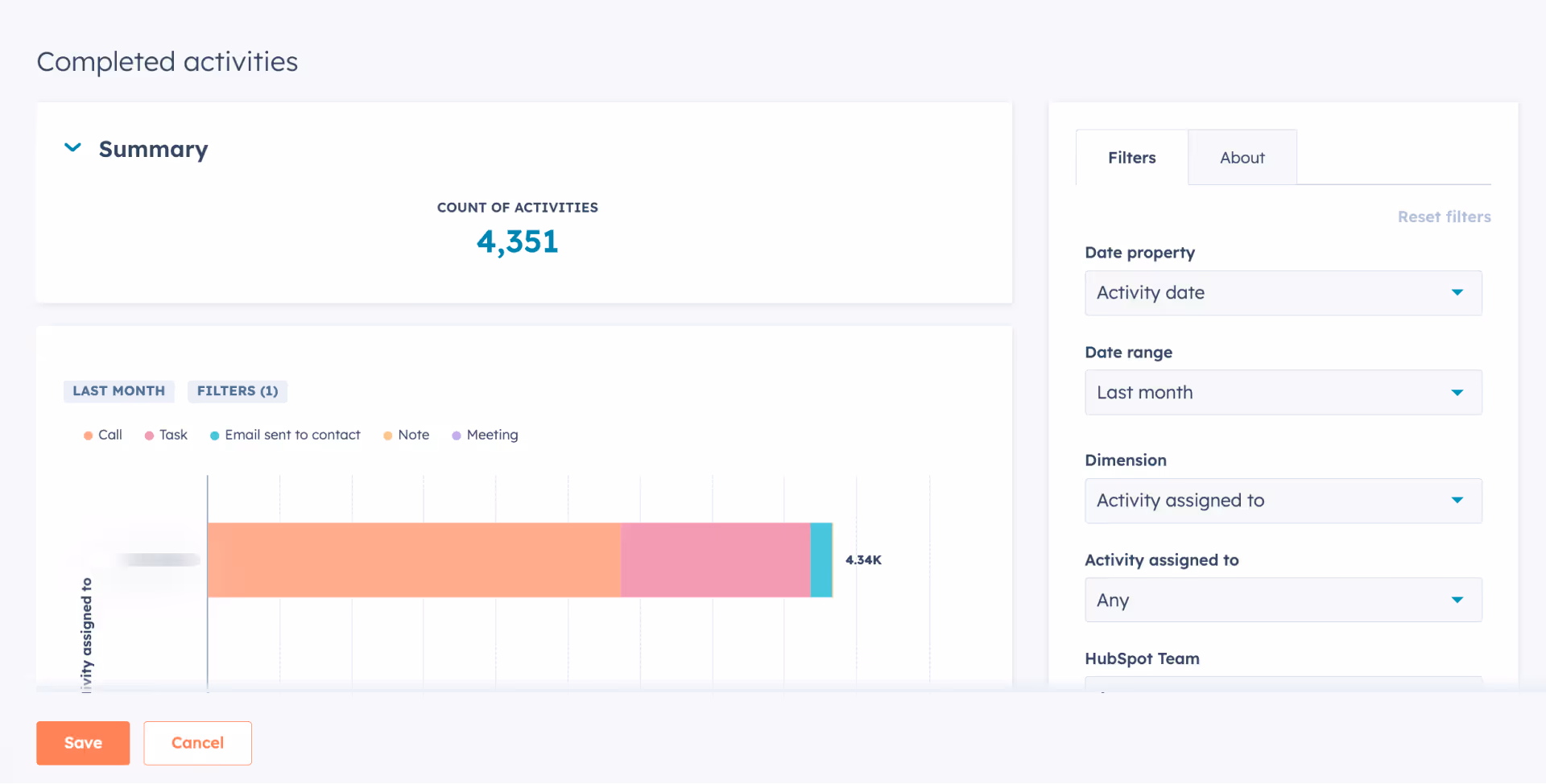The image size is (1546, 784).
Task: Open the Date property dropdown
Action: click(1283, 293)
